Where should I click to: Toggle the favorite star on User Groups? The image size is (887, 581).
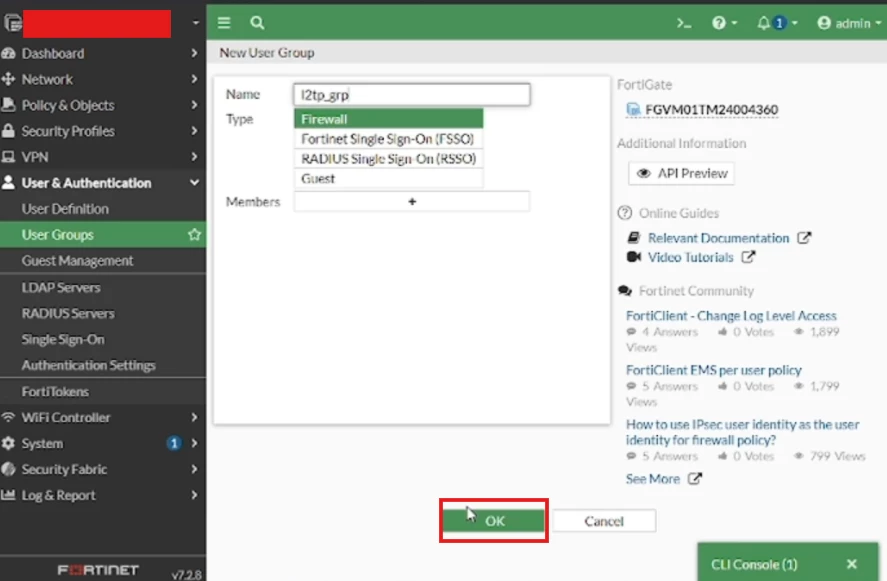tap(195, 234)
